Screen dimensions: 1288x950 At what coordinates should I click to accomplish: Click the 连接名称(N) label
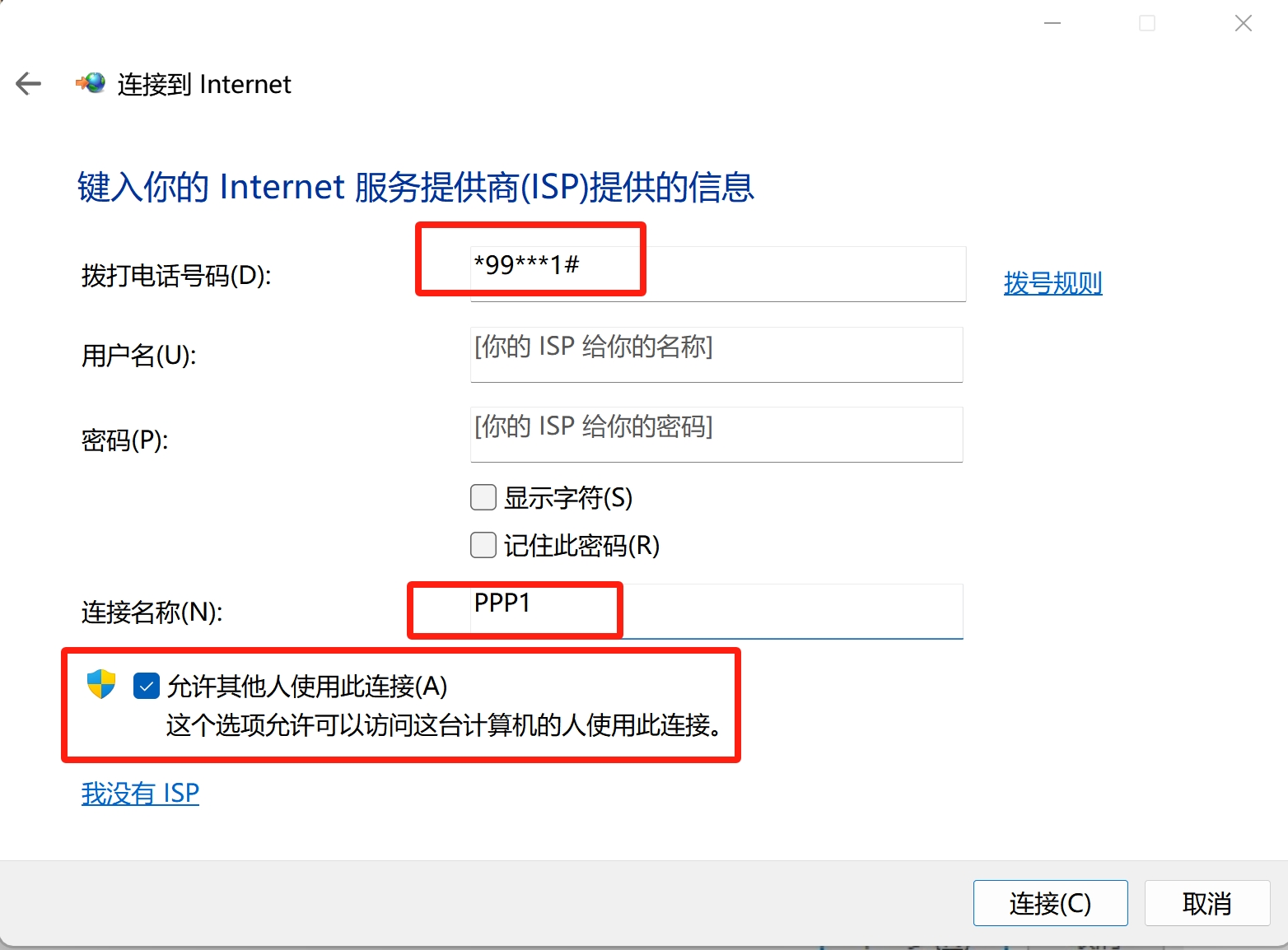point(152,612)
